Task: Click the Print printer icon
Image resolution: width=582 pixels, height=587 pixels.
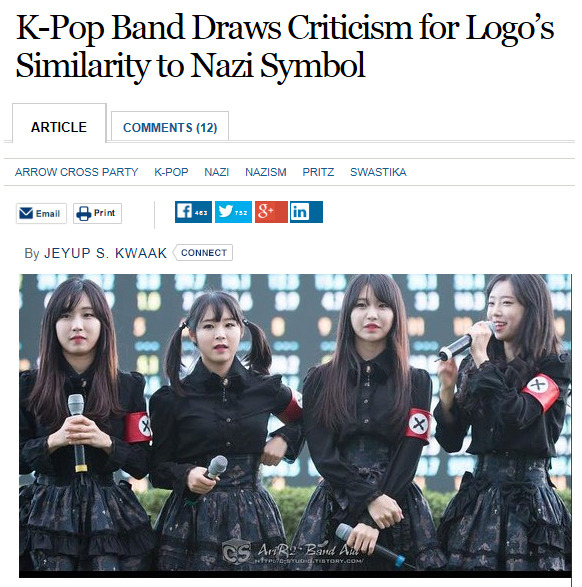Action: point(83,213)
